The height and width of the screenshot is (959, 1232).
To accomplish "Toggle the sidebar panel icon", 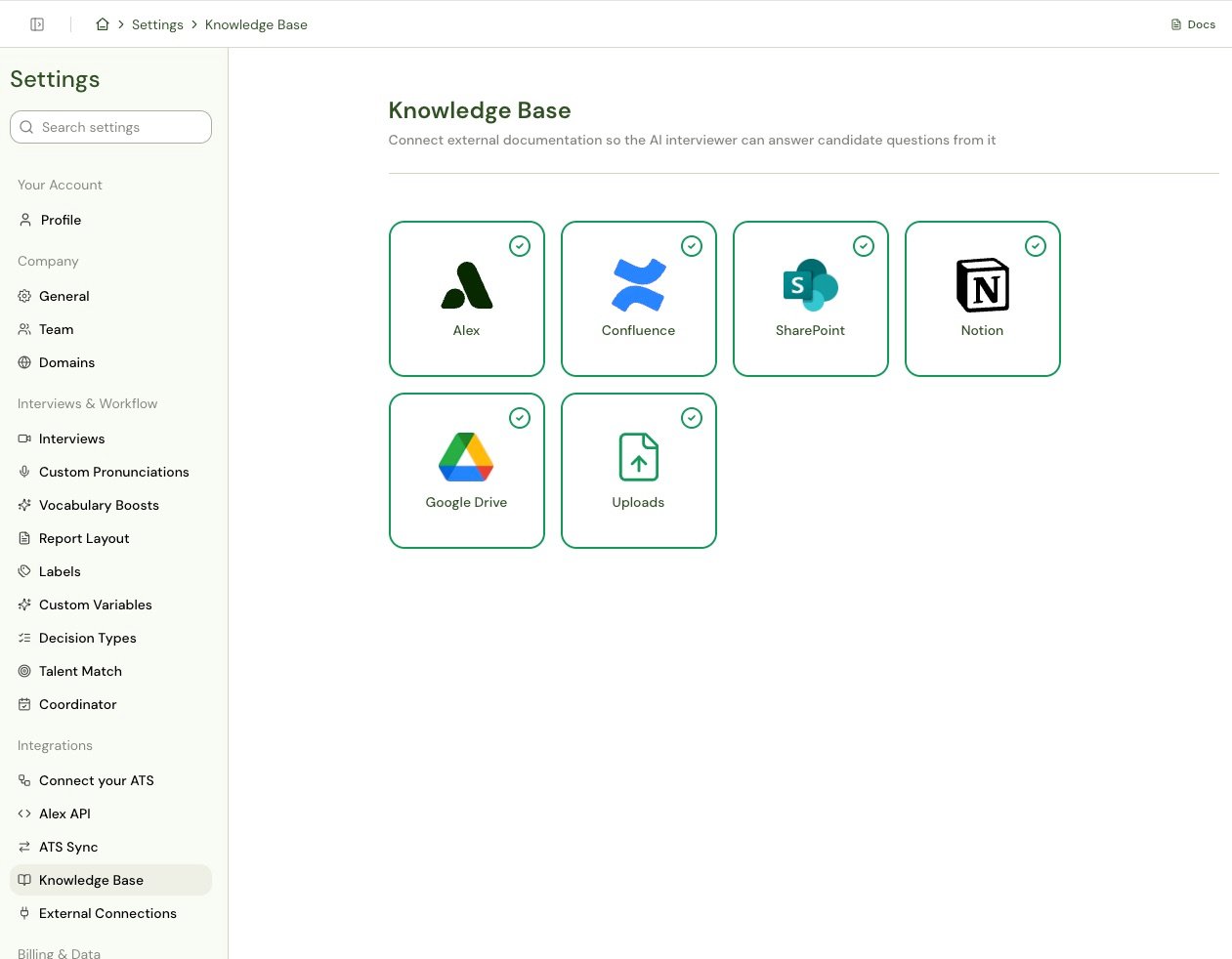I will click(37, 24).
